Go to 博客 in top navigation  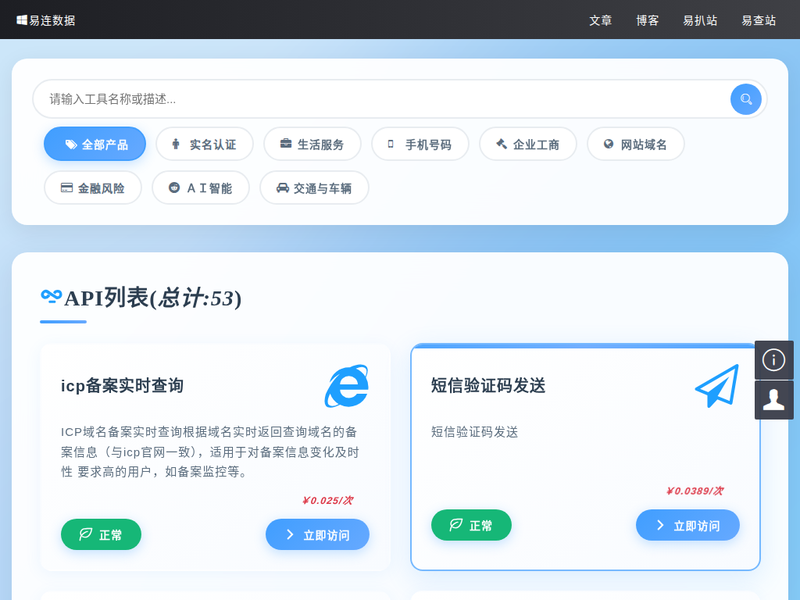[647, 20]
